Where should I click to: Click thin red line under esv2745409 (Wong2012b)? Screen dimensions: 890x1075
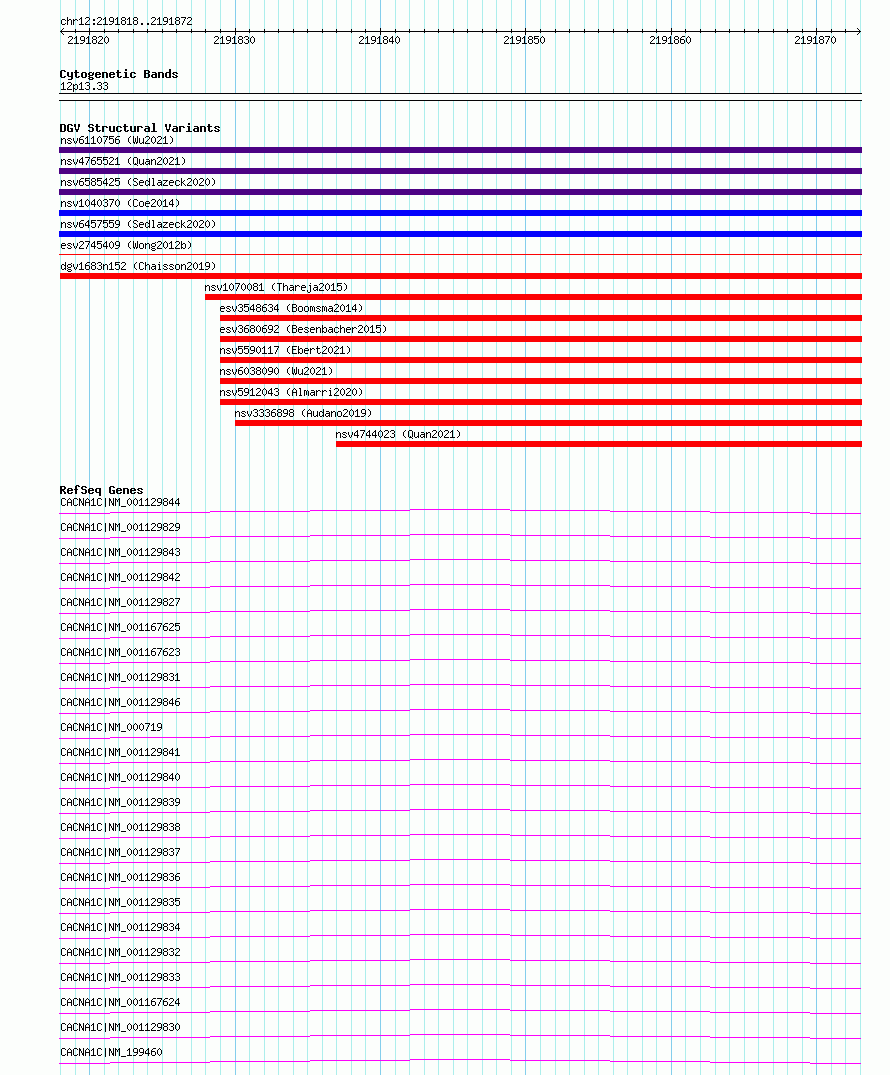tap(461, 255)
